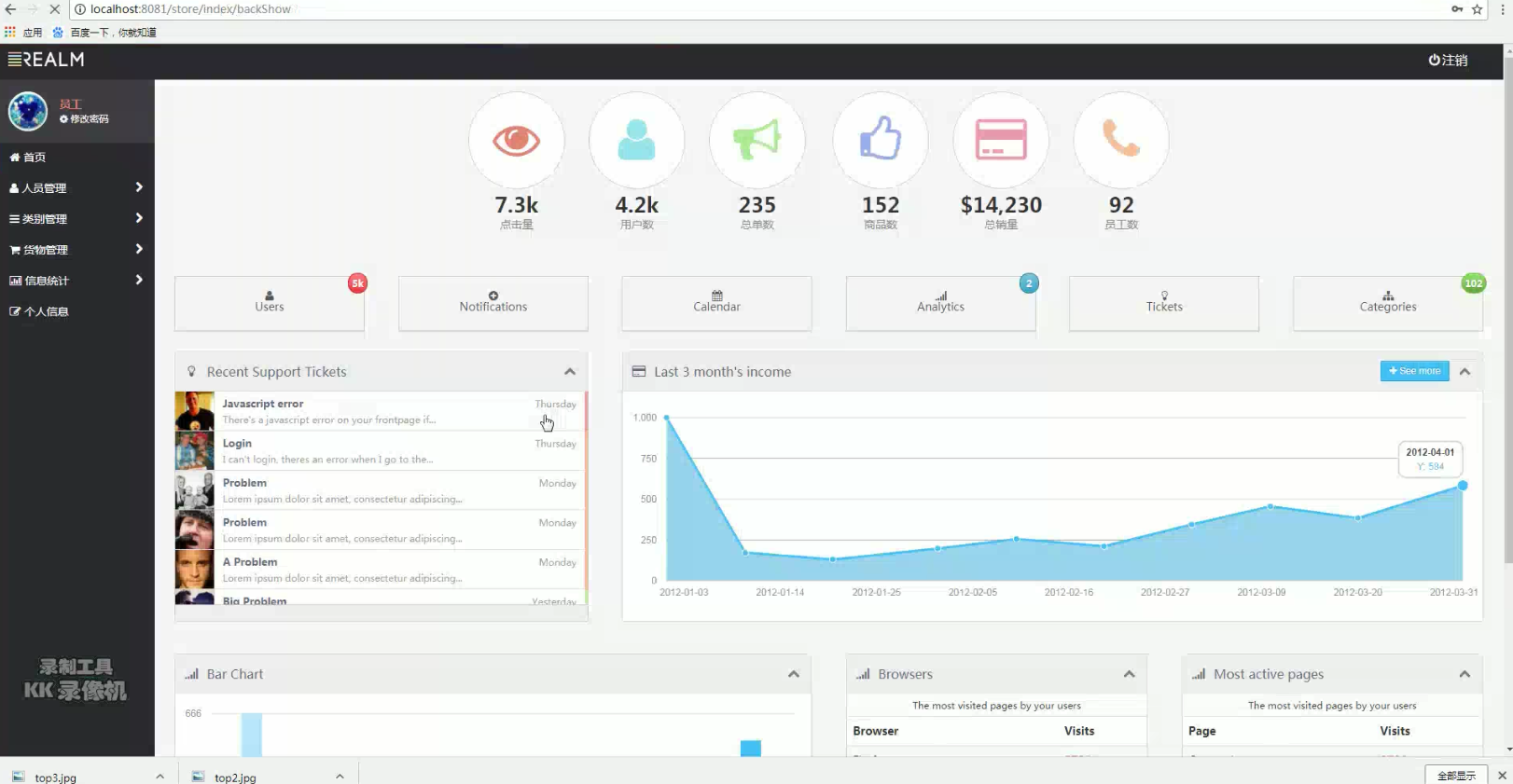Screen dimensions: 1513x784
Task: Click the orange phone icon
Action: pos(1121,139)
